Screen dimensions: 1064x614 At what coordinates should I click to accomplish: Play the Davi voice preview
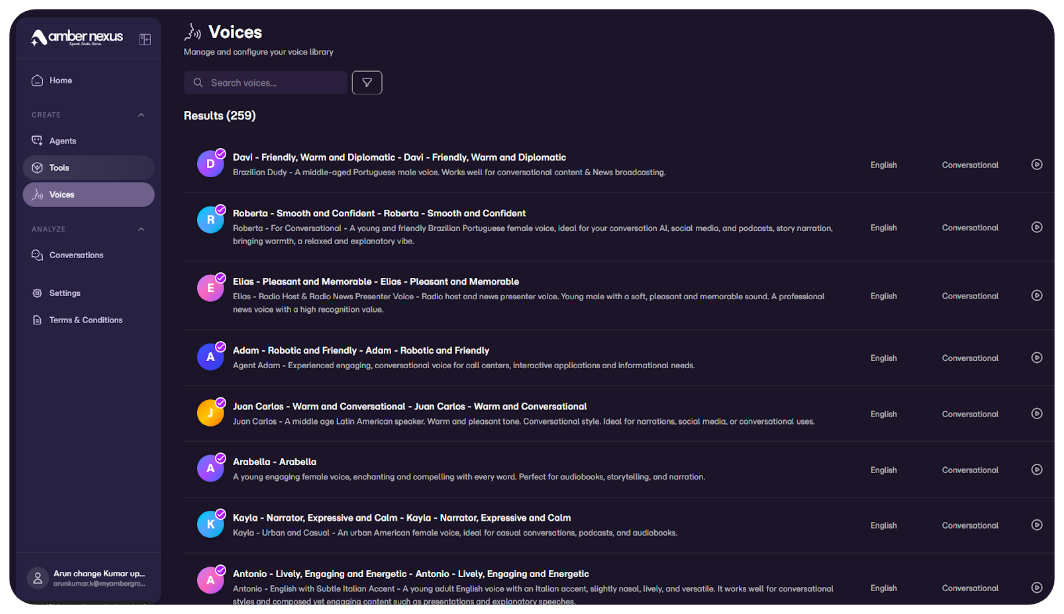(x=1037, y=165)
